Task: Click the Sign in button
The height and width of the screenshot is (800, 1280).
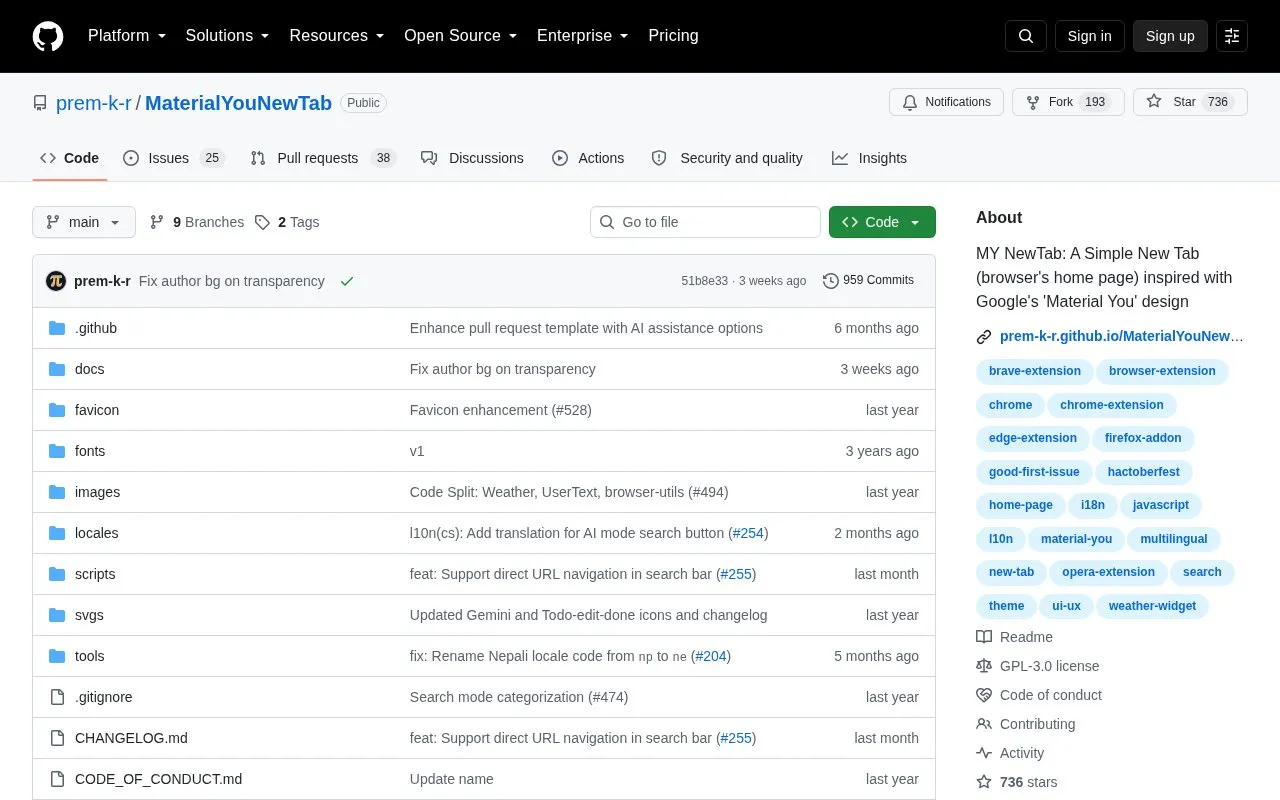Action: [x=1090, y=36]
